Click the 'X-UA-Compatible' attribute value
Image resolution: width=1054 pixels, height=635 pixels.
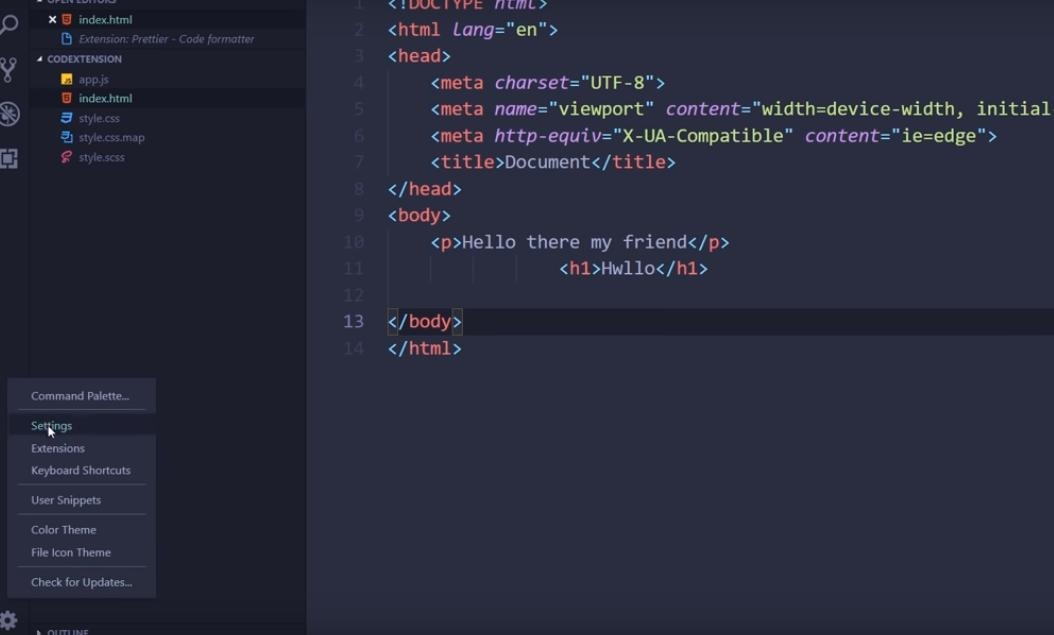[703, 136]
